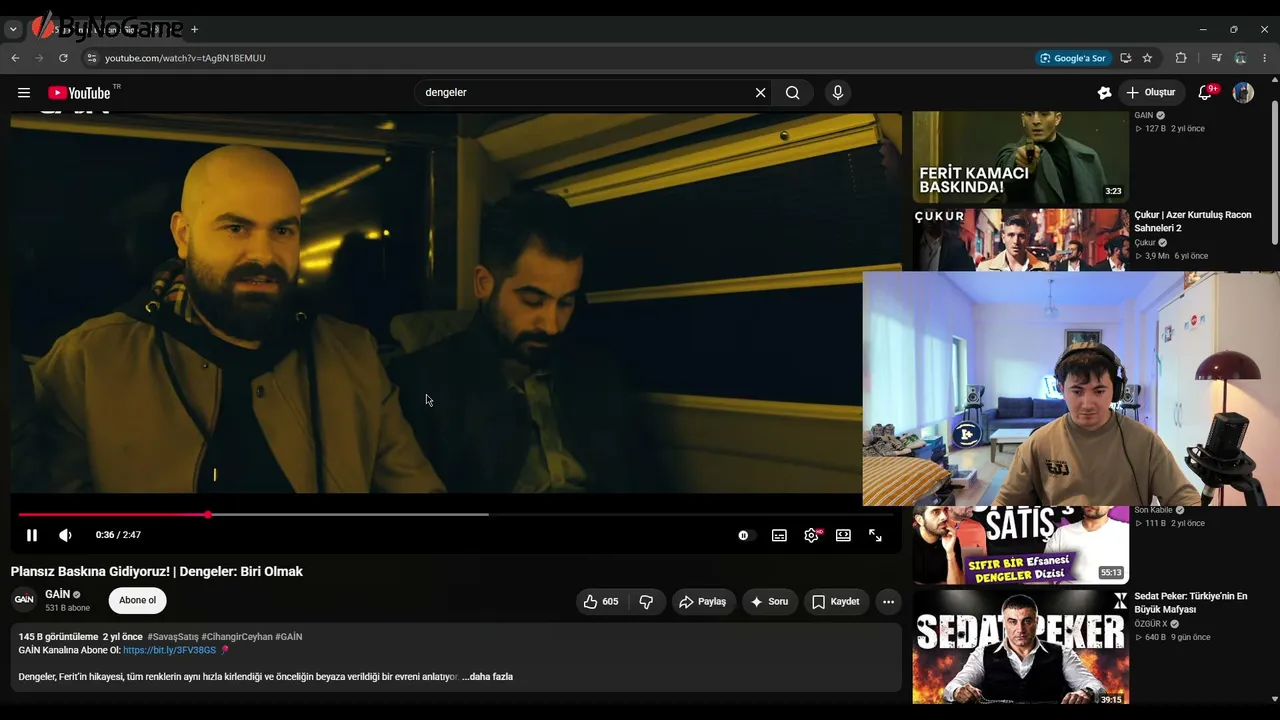Dislike the video
The image size is (1280, 720).
click(x=646, y=602)
